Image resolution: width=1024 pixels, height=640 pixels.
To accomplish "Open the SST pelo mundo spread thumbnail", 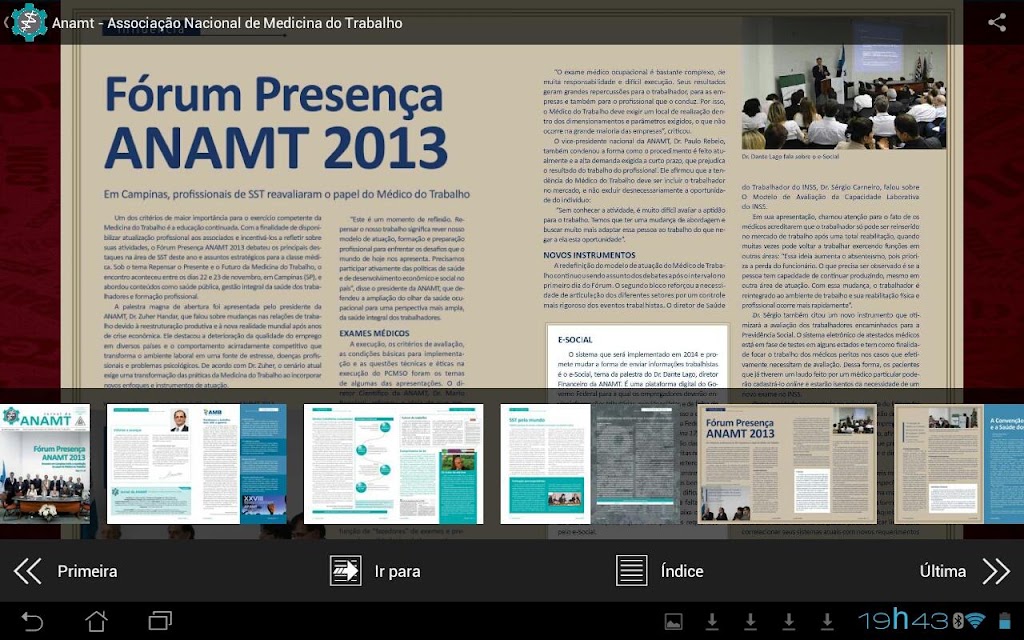I will pos(590,464).
